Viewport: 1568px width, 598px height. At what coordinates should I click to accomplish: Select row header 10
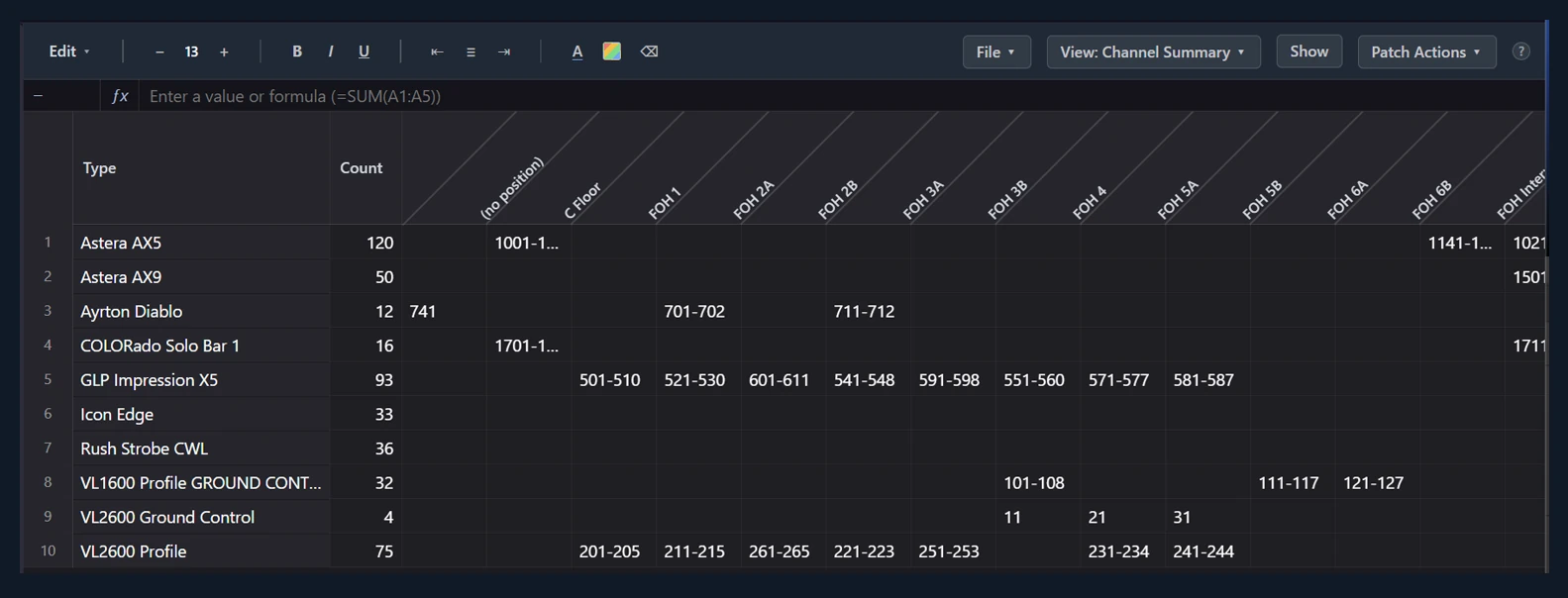pos(48,551)
